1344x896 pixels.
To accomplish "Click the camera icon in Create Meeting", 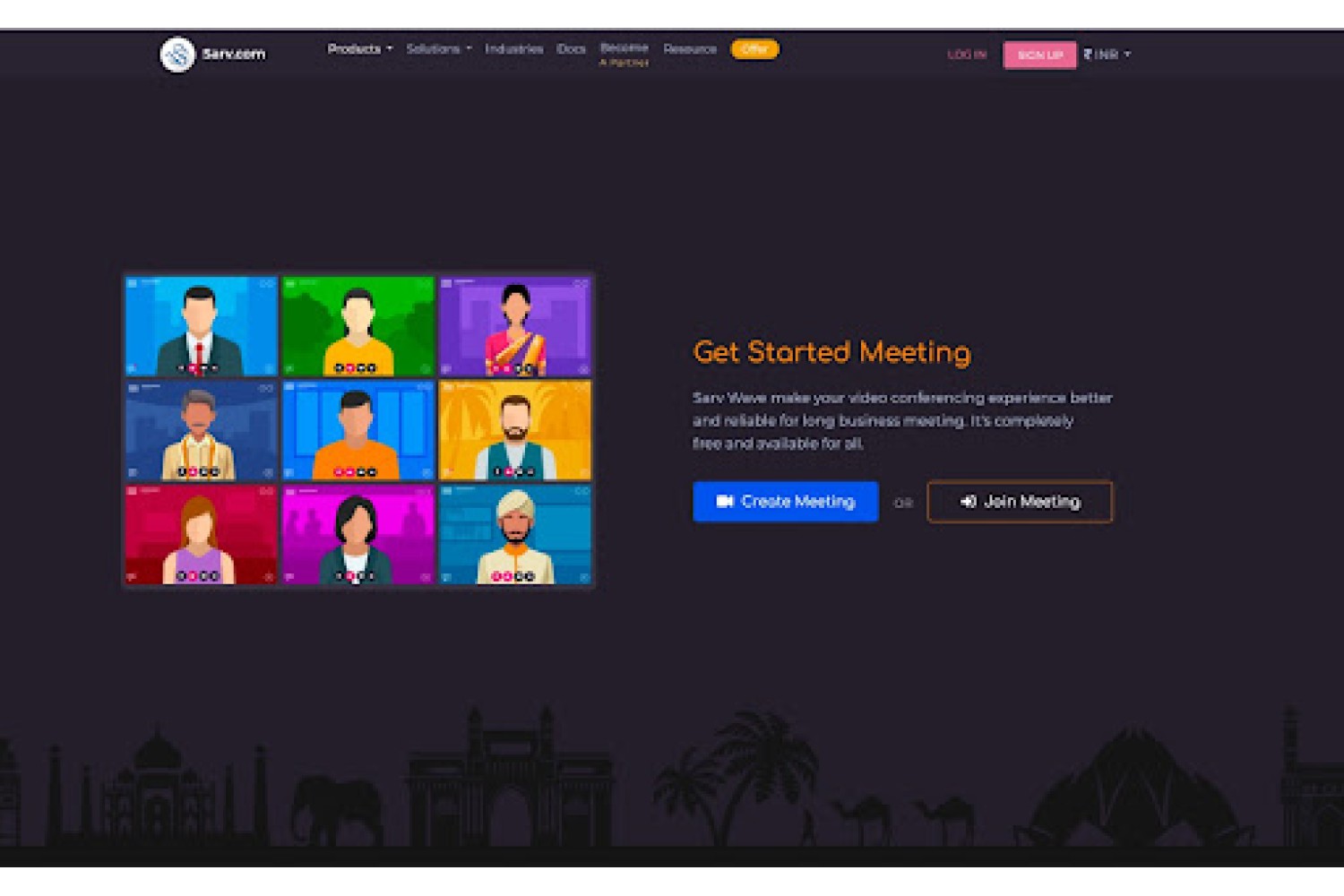I will [x=725, y=502].
